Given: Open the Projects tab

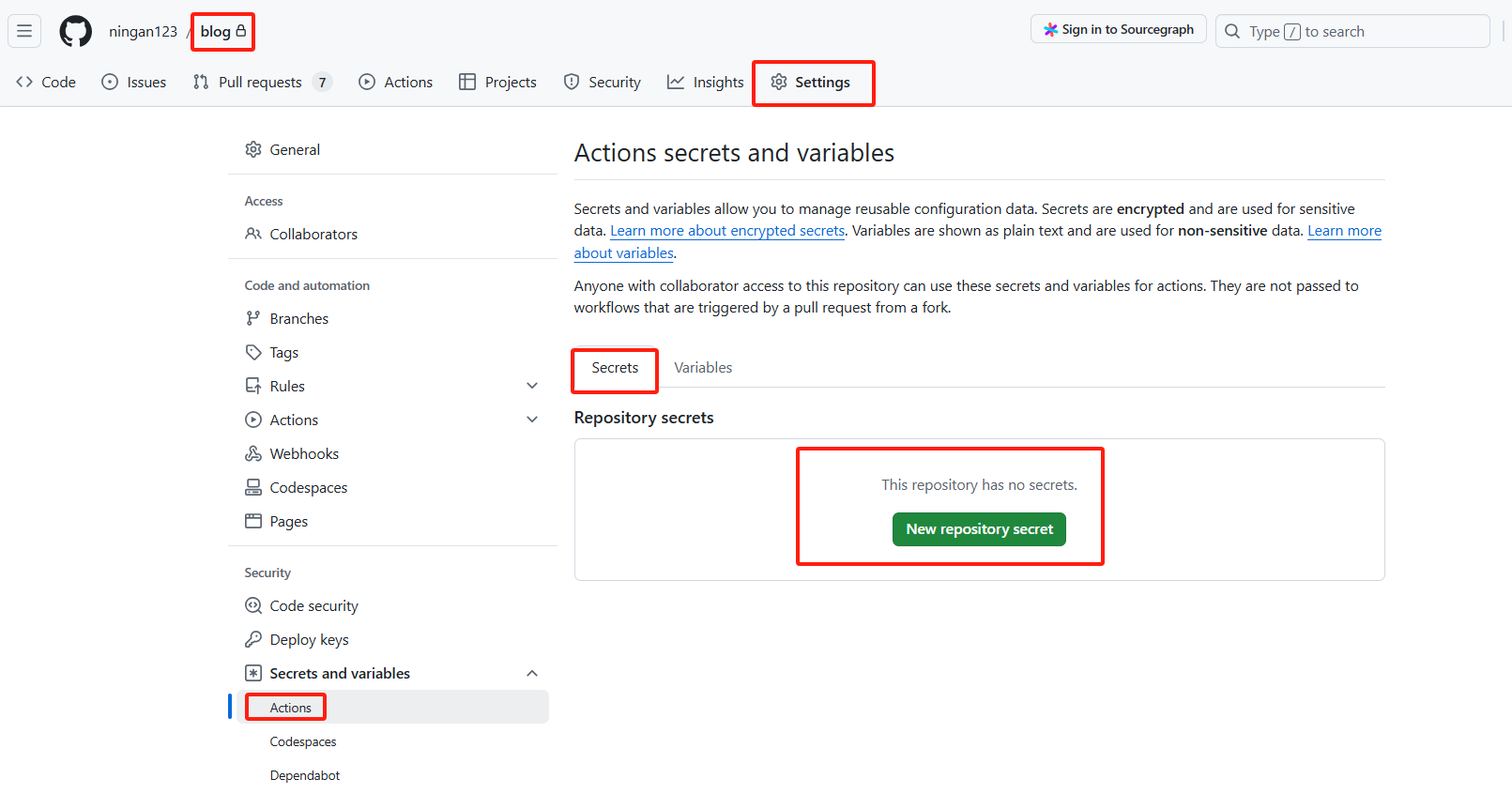Looking at the screenshot, I should [x=498, y=82].
